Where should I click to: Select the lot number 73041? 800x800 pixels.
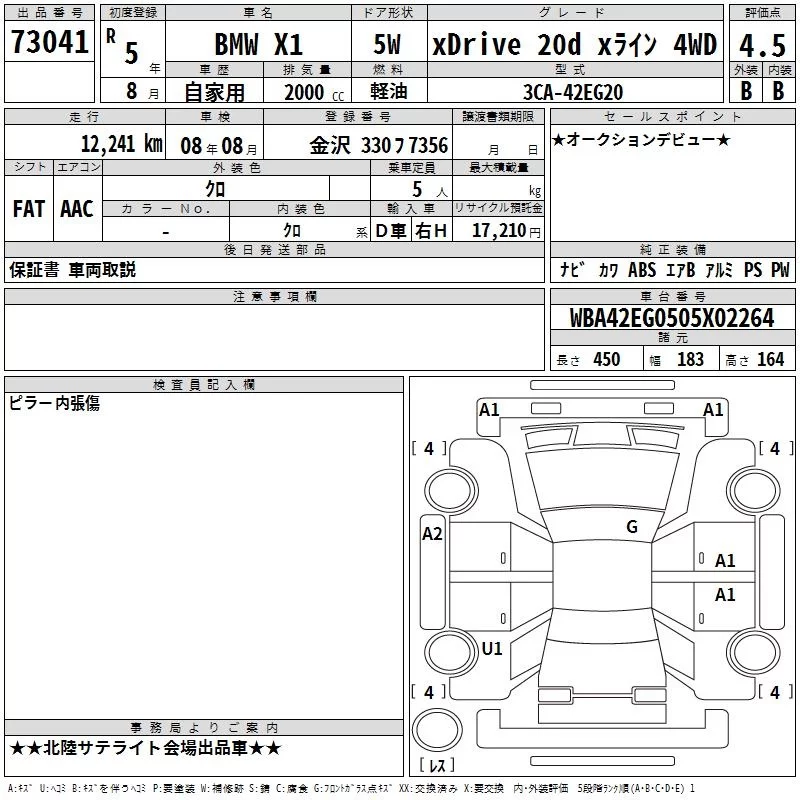coord(49,42)
